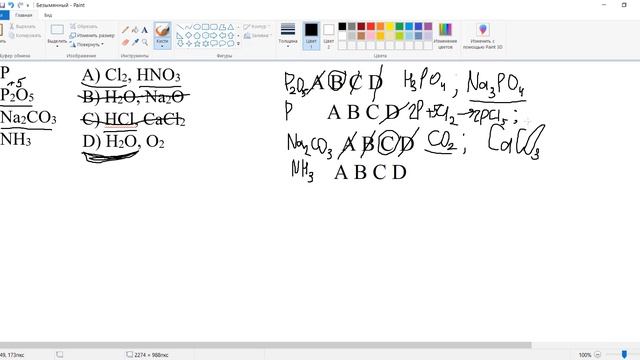This screenshot has width=640, height=360.
Task: Pick the Rounded rectangular callout shape
Action: pos(214,44)
